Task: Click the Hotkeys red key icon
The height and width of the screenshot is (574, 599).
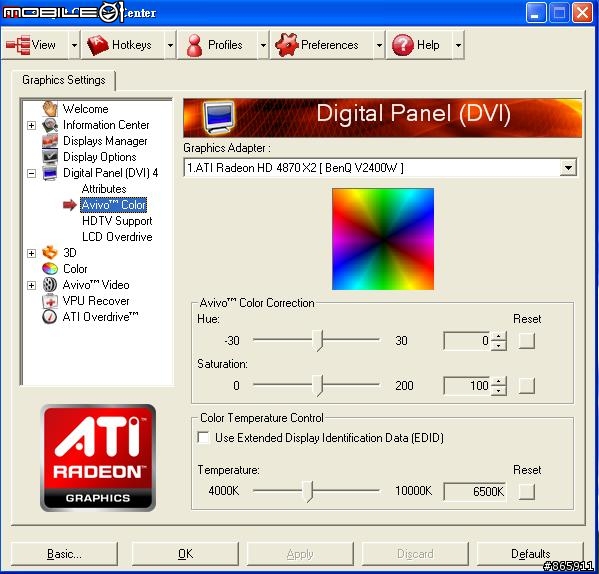Action: click(98, 45)
